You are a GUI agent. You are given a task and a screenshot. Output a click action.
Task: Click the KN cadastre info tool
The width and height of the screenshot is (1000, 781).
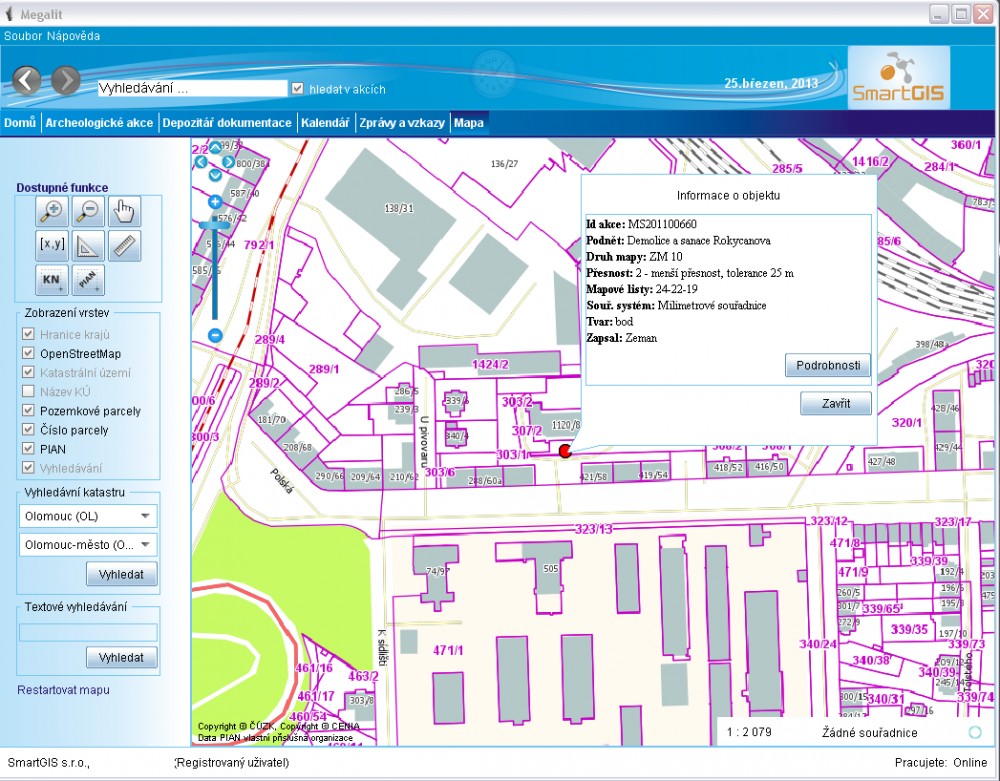click(x=52, y=280)
